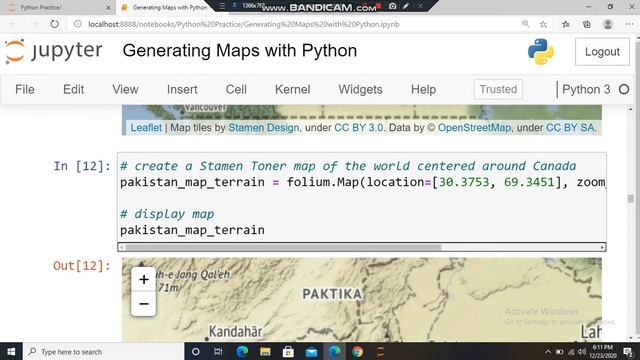Viewport: 640px width, 360px height.
Task: Add page to favorites star icon
Action: point(543,24)
